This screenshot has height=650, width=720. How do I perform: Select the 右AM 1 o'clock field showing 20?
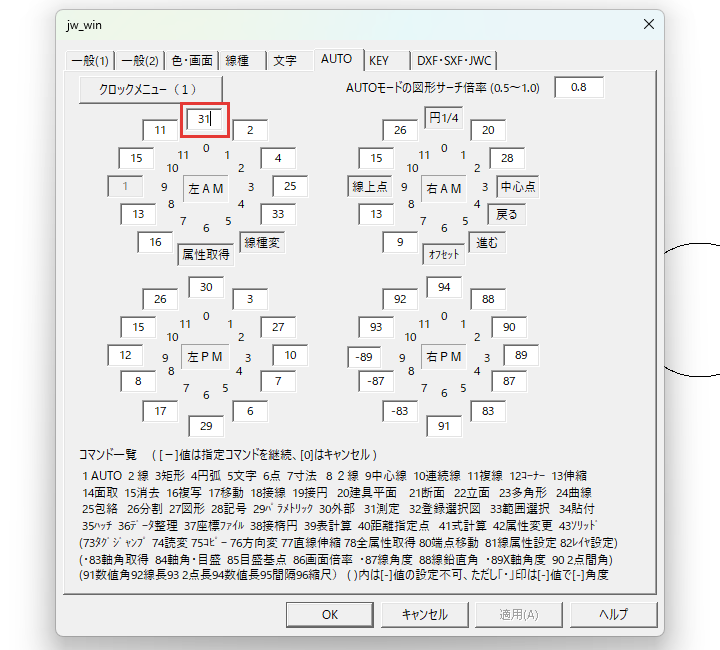coord(488,130)
